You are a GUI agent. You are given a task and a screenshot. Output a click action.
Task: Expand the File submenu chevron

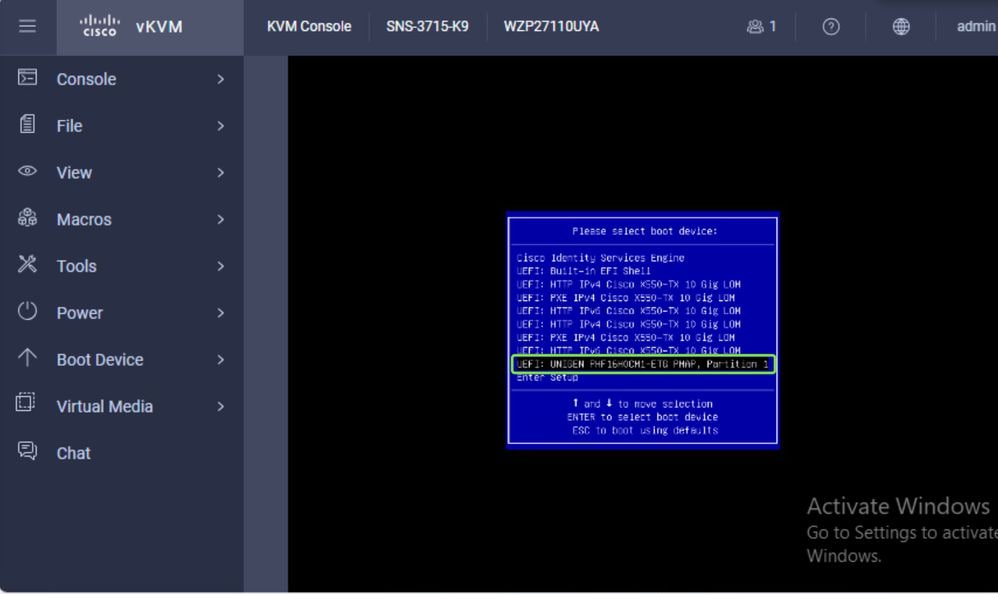(x=220, y=126)
